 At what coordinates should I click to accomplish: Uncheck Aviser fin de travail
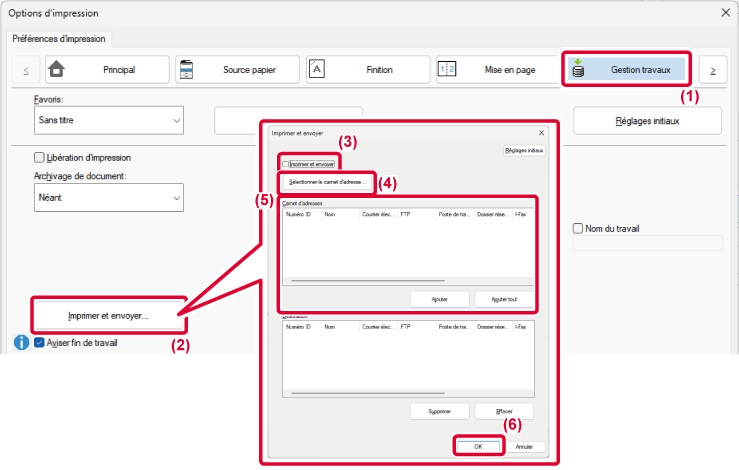tap(40, 342)
